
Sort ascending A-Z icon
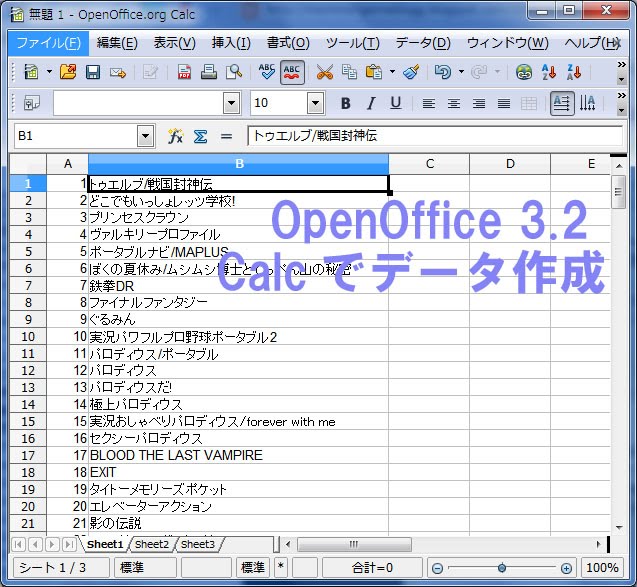coord(549,72)
